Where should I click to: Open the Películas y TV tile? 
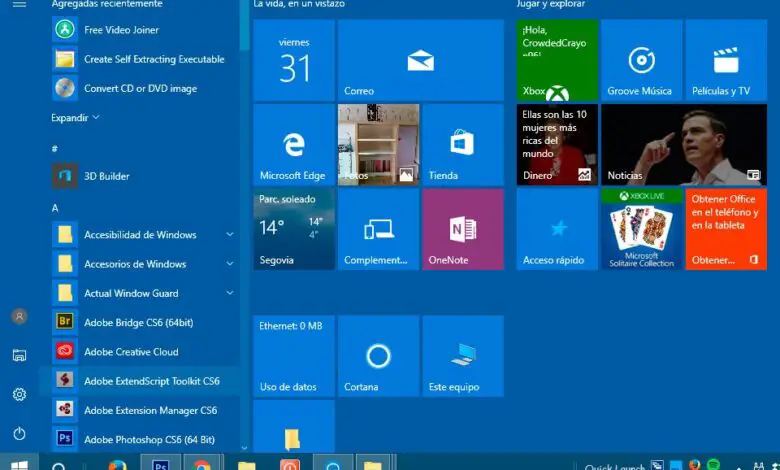[726, 60]
